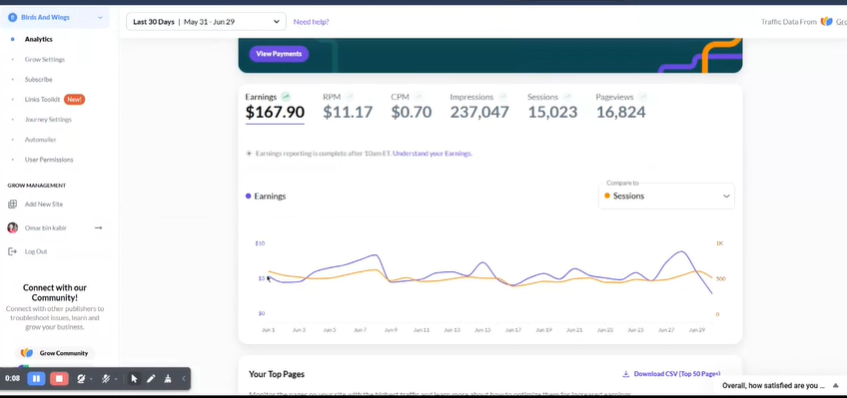Click the orange Sessions legend dot
This screenshot has height=398, width=847.
click(607, 196)
